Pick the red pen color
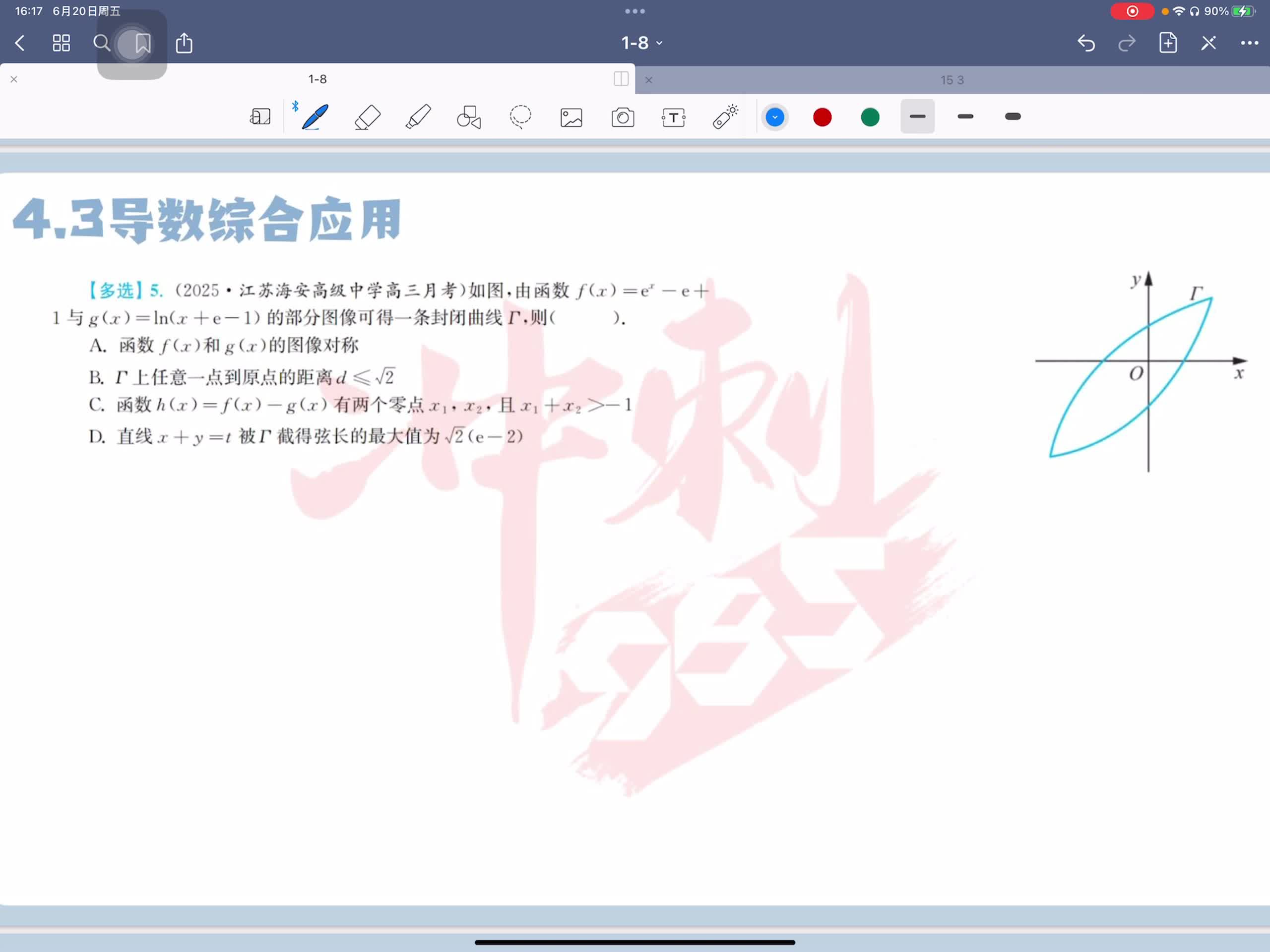1270x952 pixels. 822,117
